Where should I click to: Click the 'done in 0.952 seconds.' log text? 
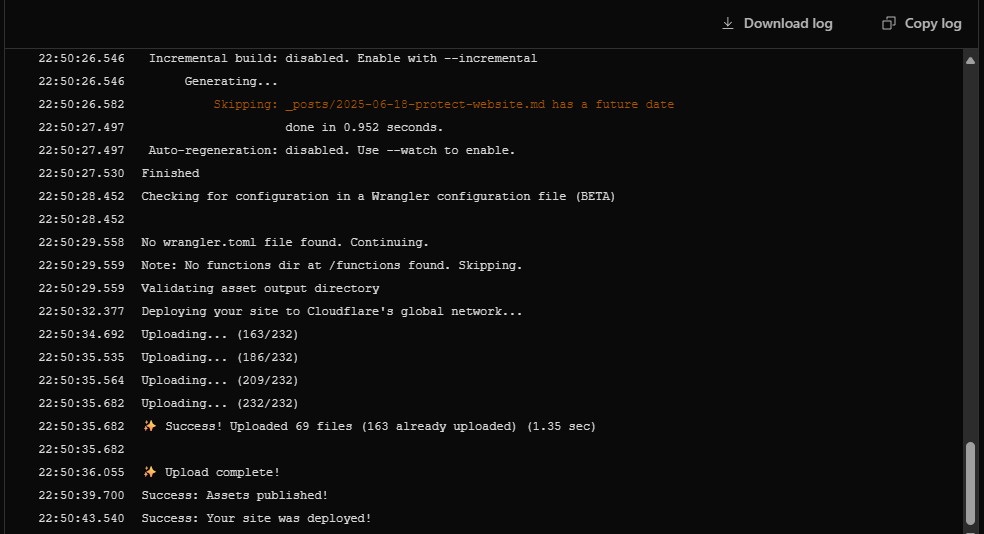364,127
